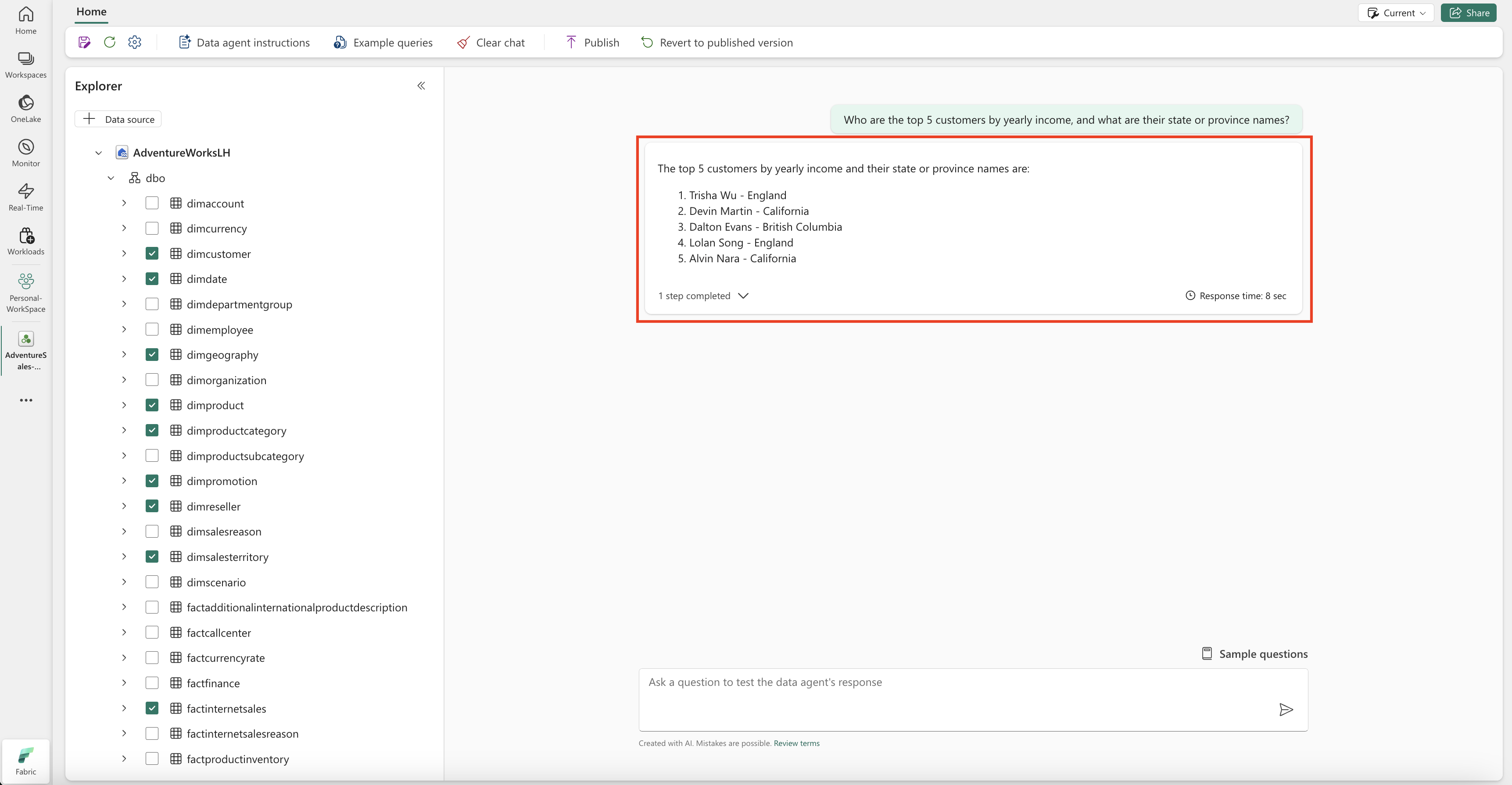1512x785 pixels.
Task: Expand the 1 step completed details
Action: coord(703,296)
